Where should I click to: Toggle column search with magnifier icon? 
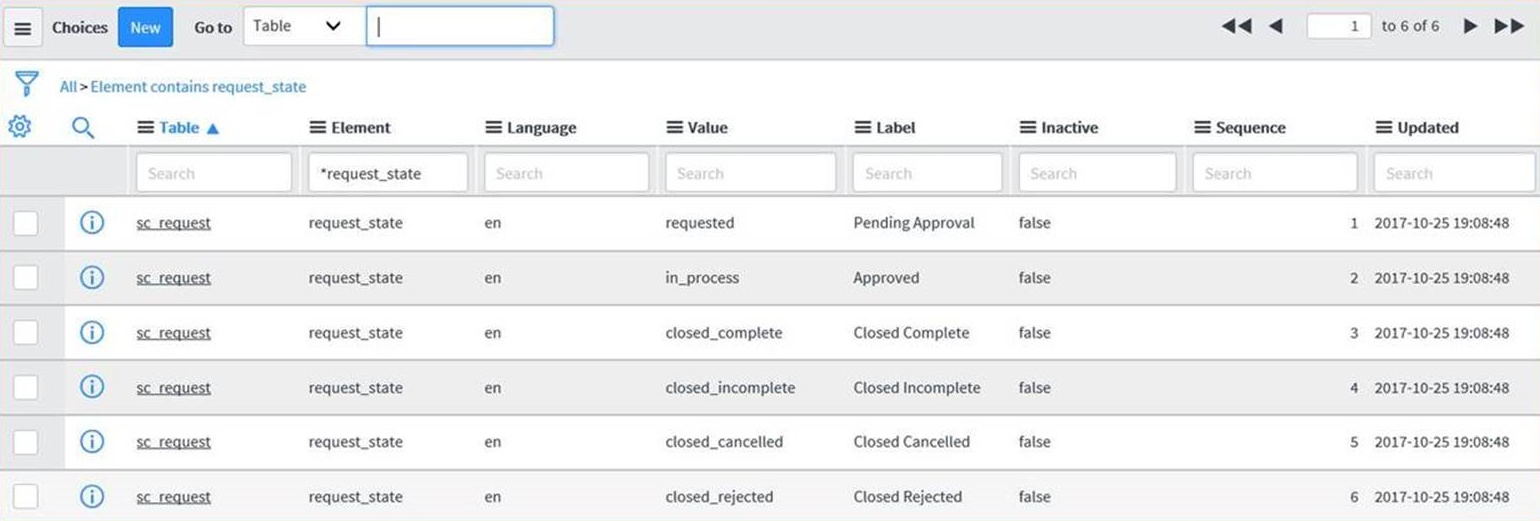click(x=84, y=127)
